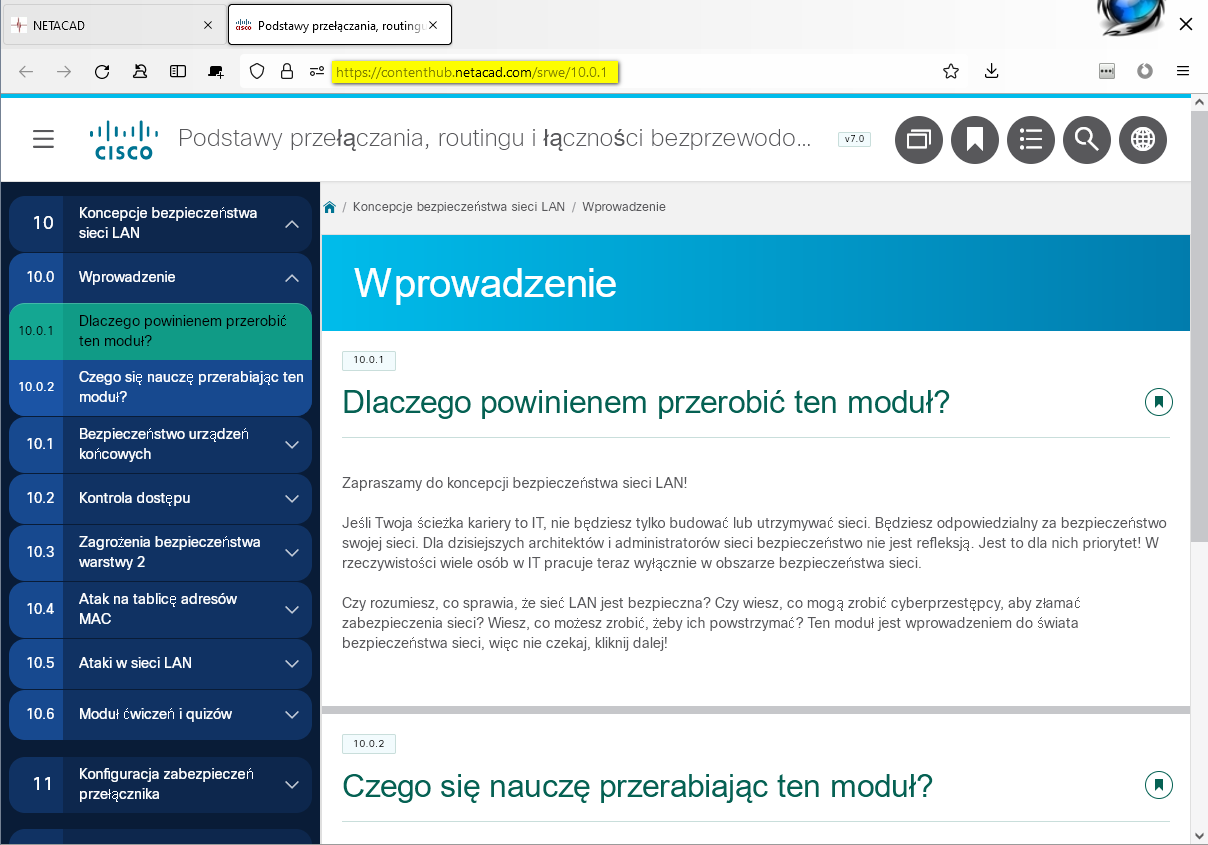The height and width of the screenshot is (845, 1208).
Task: Open the language globe icon
Action: pos(1143,139)
